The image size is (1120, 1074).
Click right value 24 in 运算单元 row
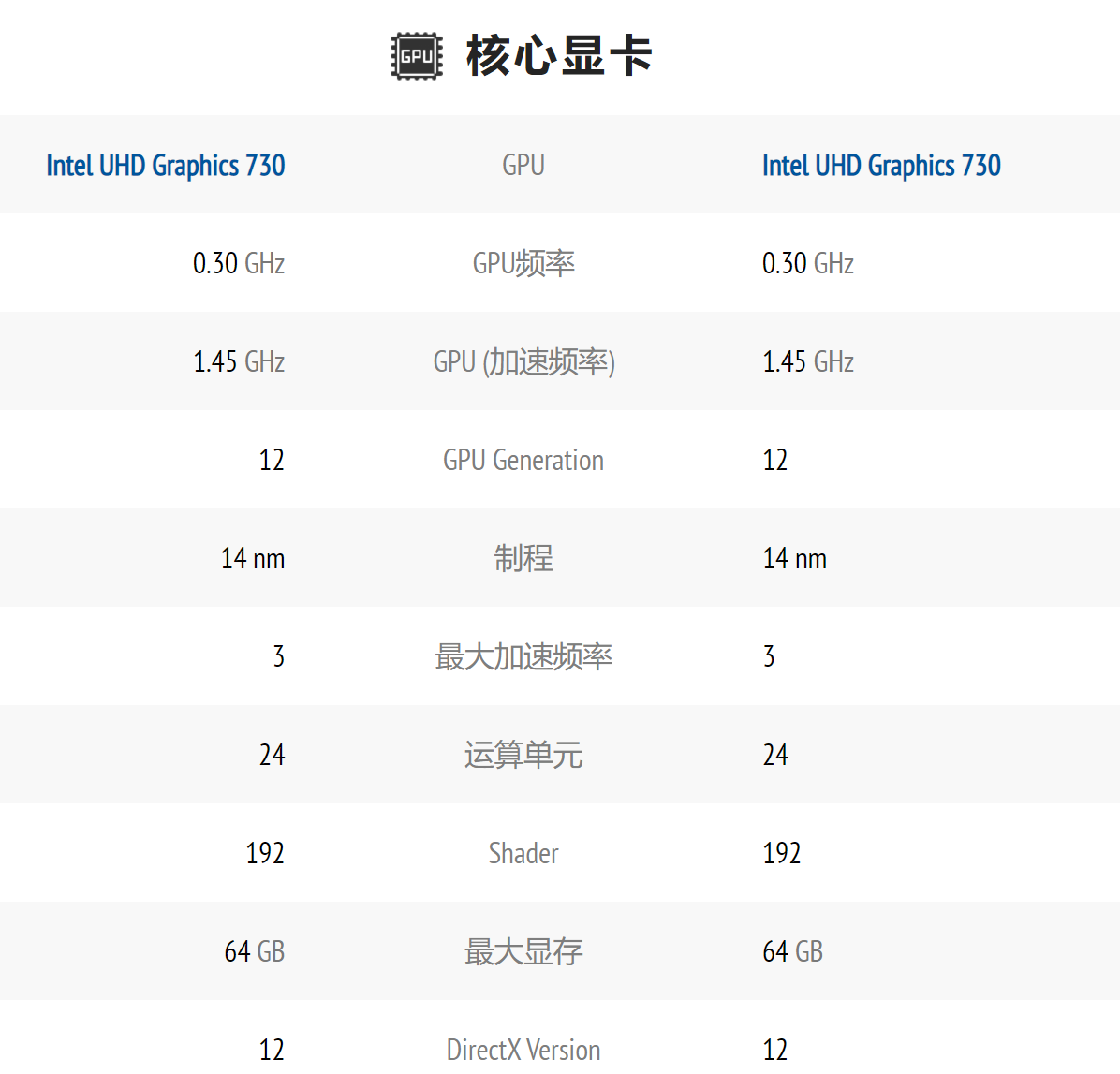[x=775, y=756]
